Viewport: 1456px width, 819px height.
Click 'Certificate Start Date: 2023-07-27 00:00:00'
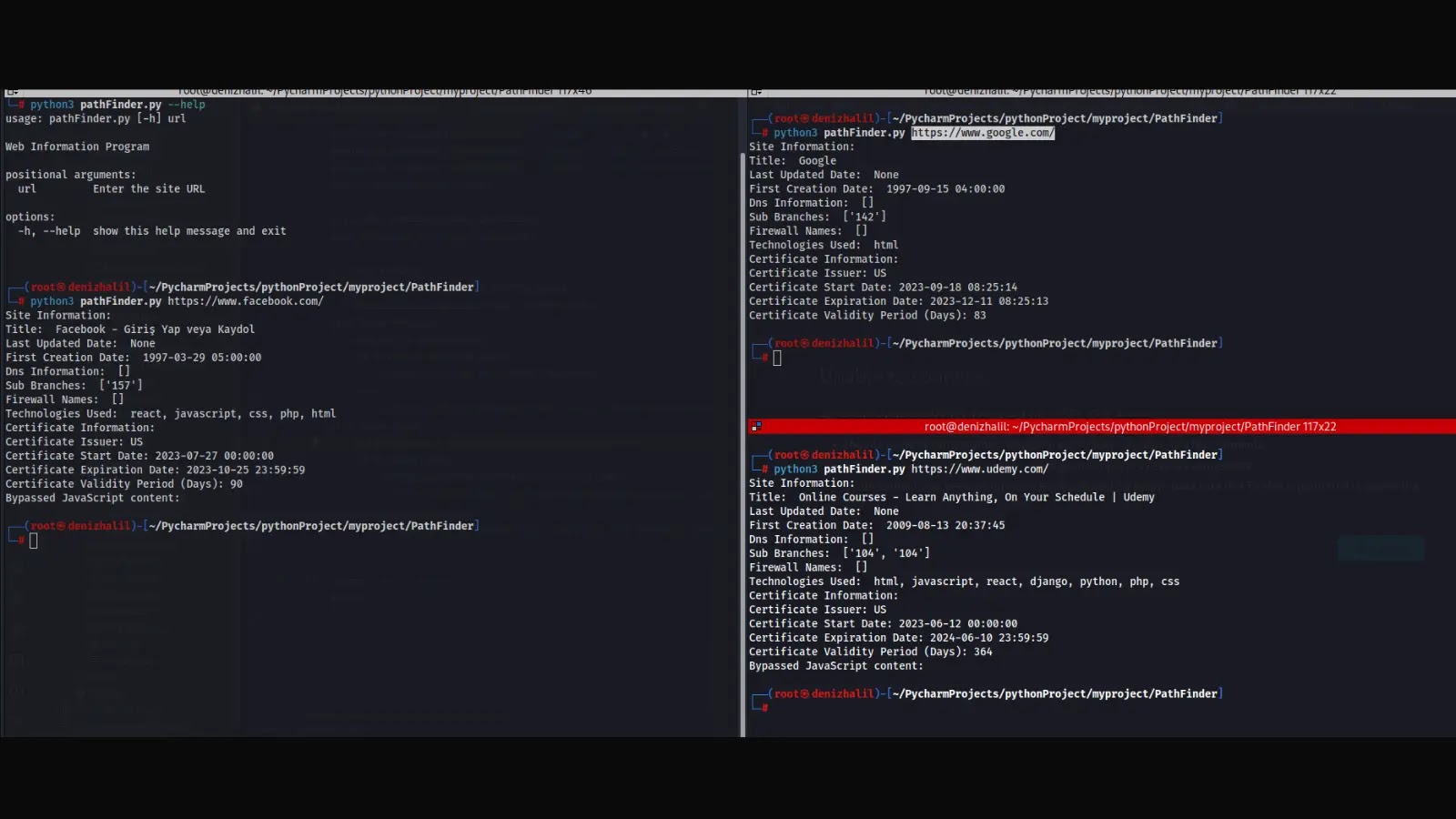tap(140, 456)
